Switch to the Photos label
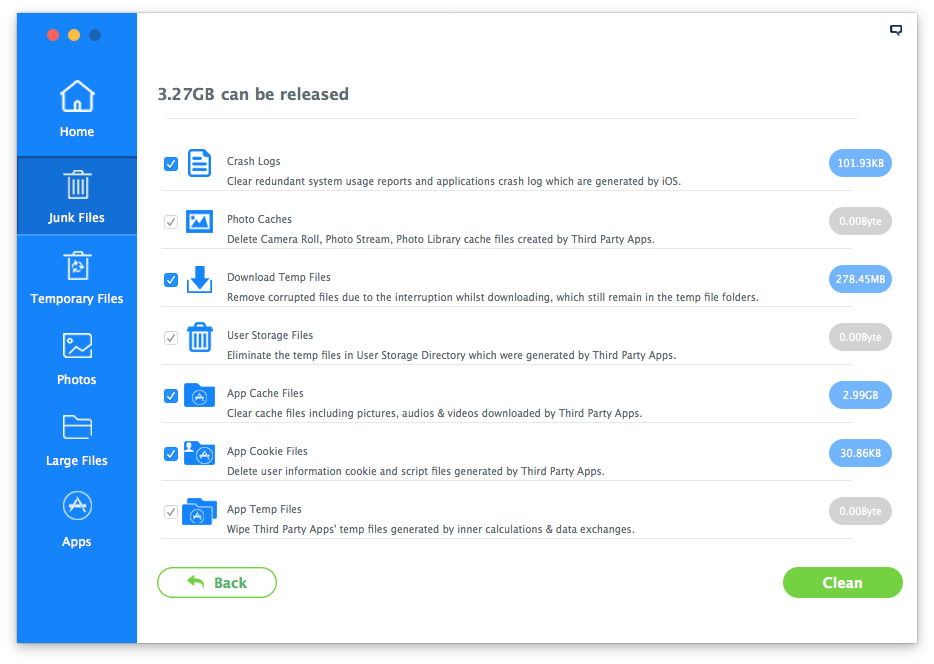 tap(77, 380)
